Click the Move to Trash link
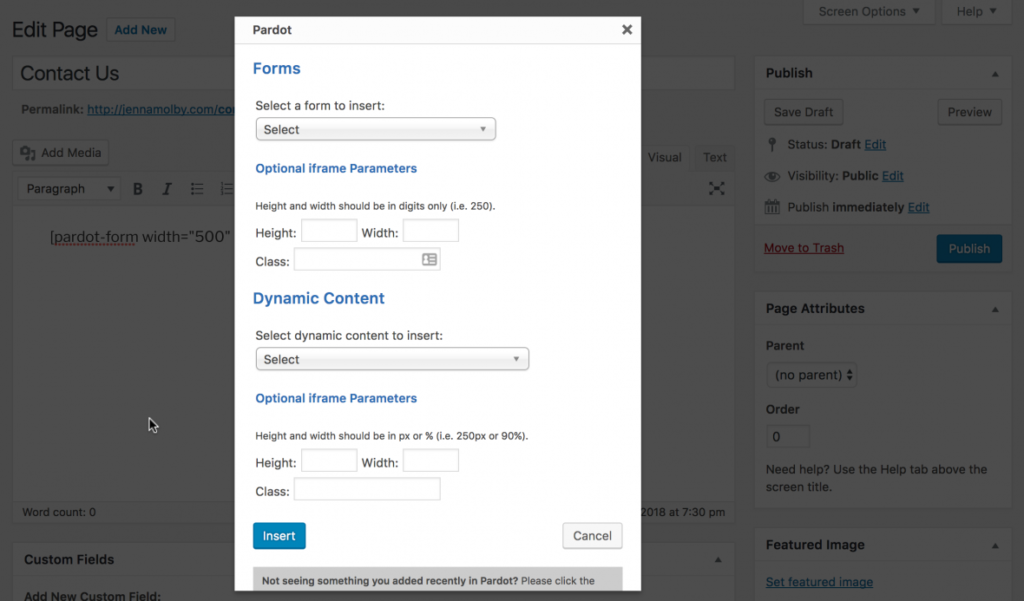This screenshot has height=601, width=1024. 803,248
